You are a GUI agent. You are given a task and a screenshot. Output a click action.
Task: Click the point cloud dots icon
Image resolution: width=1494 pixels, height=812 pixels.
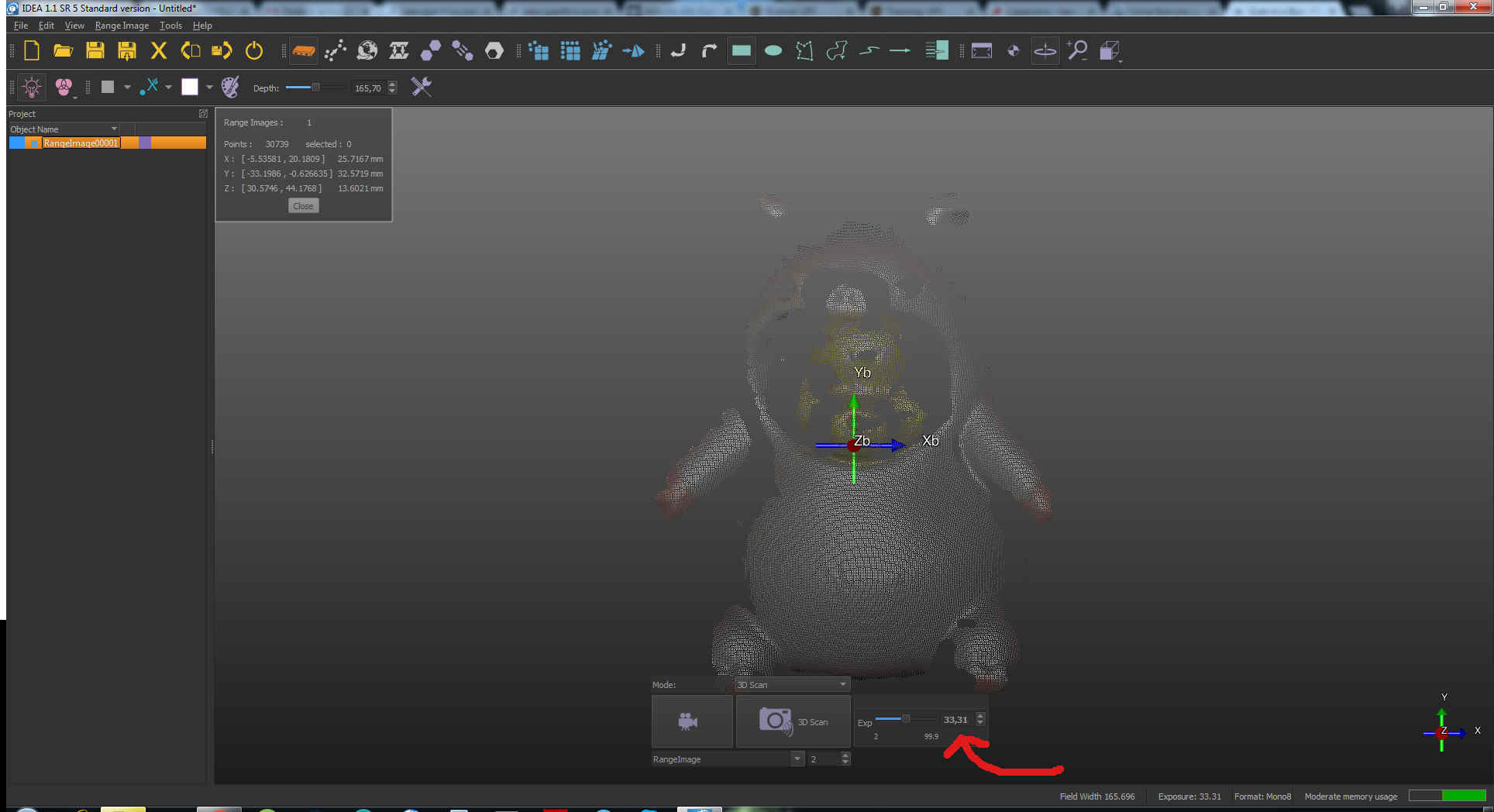pos(336,51)
